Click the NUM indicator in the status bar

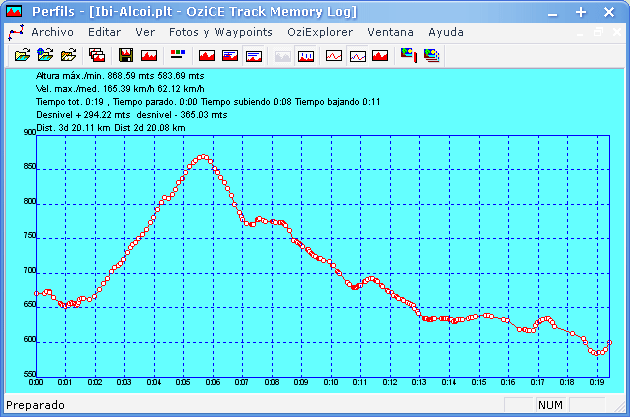[x=550, y=405]
